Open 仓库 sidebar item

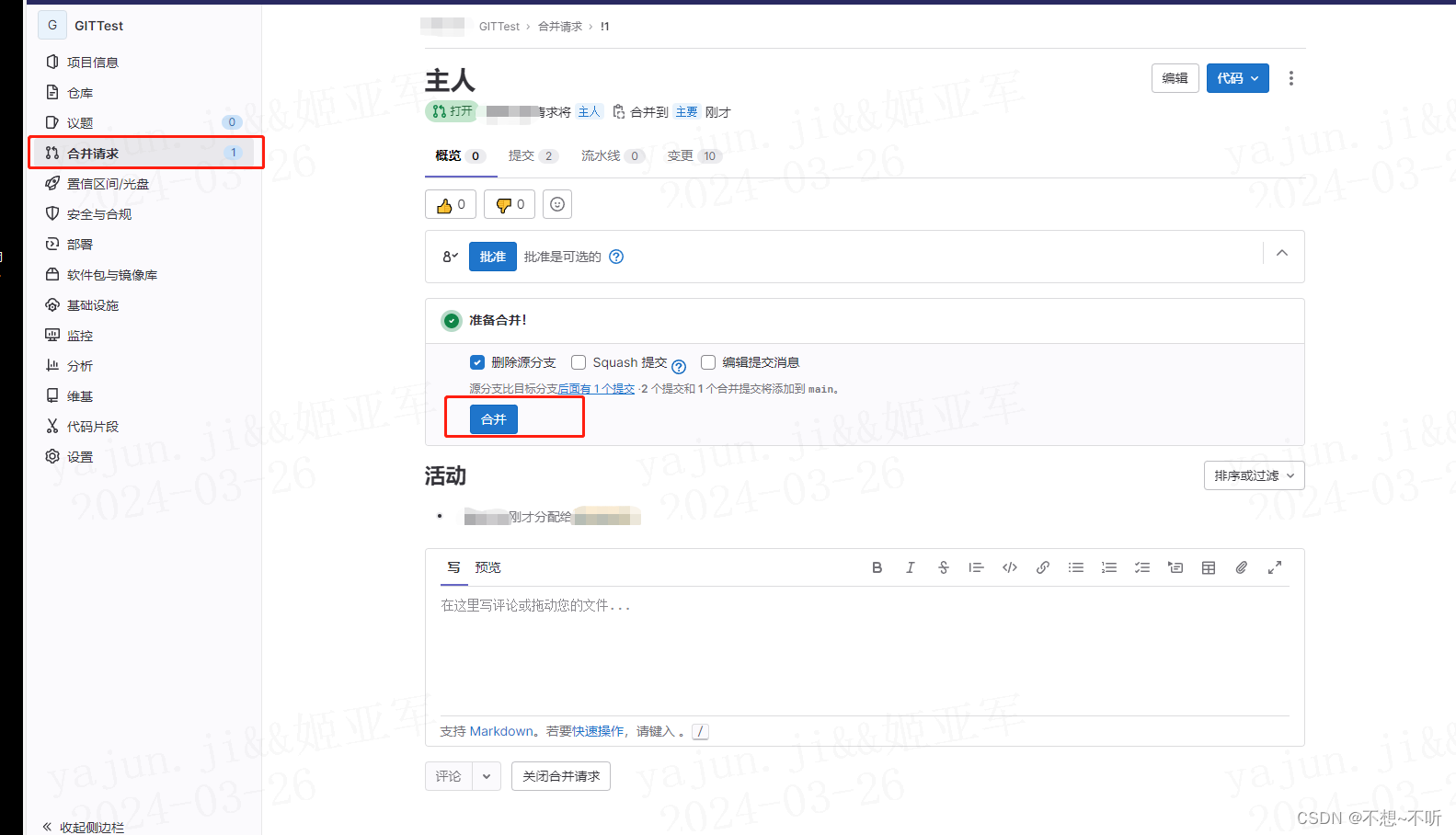click(79, 93)
